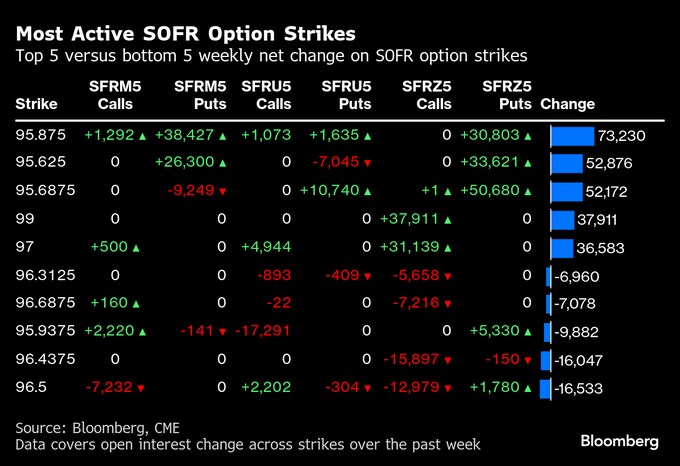Image resolution: width=680 pixels, height=466 pixels.
Task: Click the blue bar for the 73,230 change
Action: click(572, 136)
